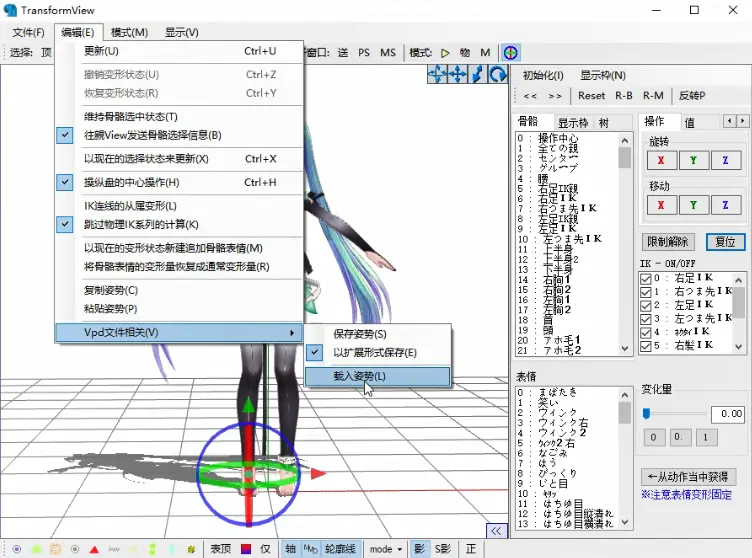
Task: Click the red triangle icon in bottom bar
Action: click(94, 549)
